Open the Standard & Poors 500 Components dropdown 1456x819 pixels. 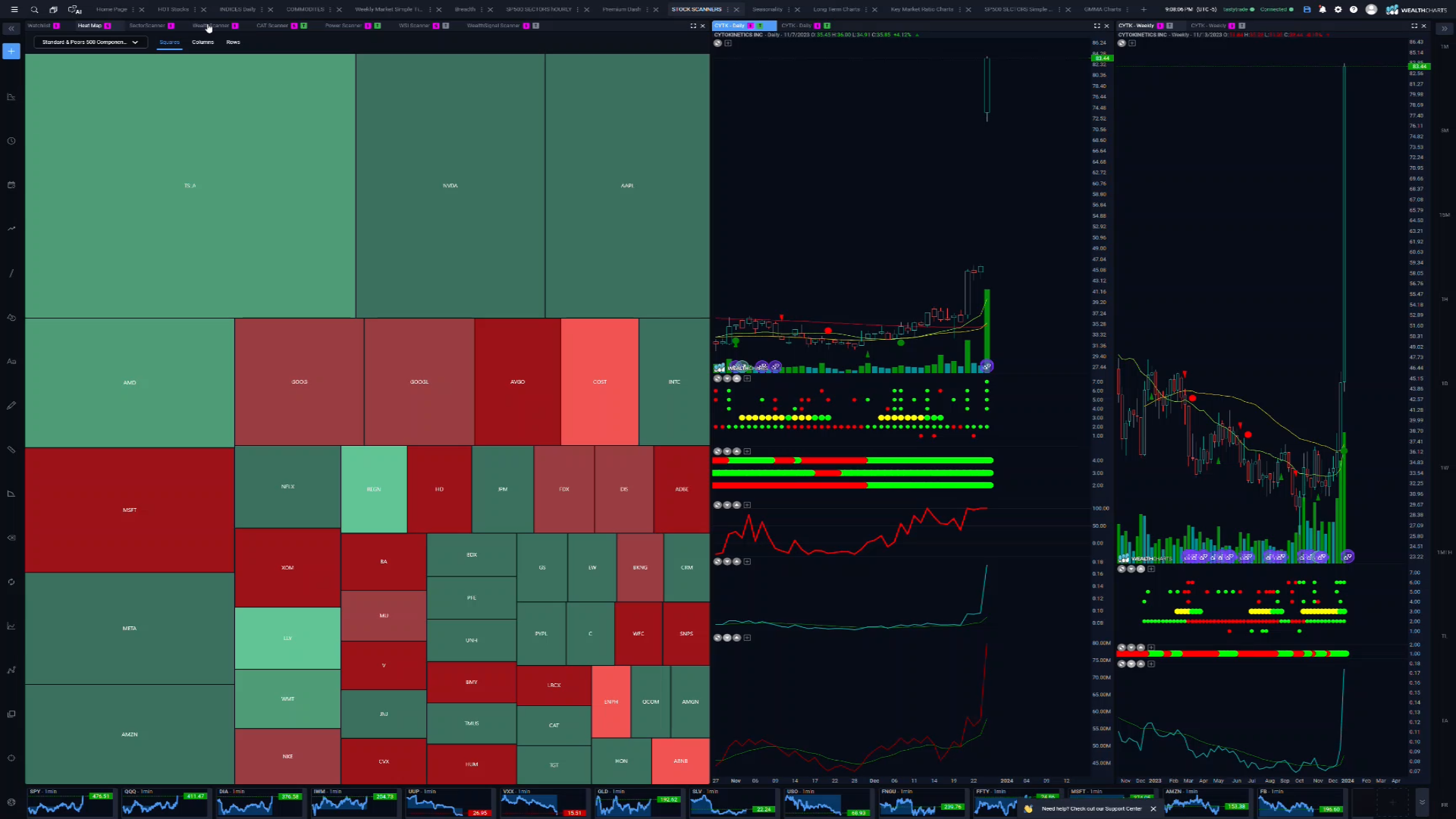click(x=90, y=42)
